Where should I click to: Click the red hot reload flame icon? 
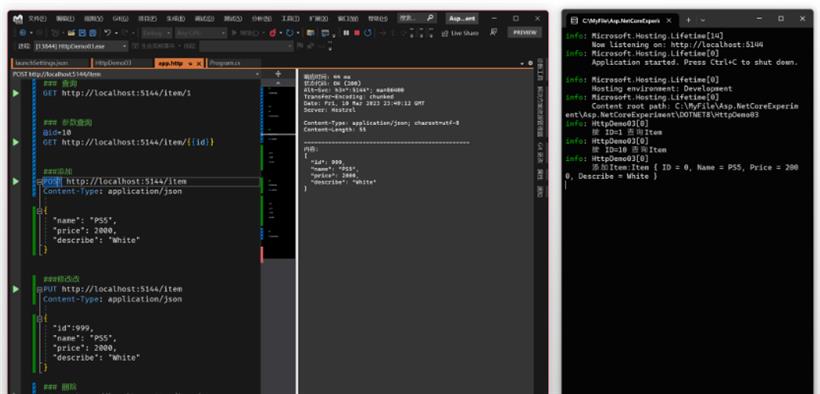coord(273,33)
